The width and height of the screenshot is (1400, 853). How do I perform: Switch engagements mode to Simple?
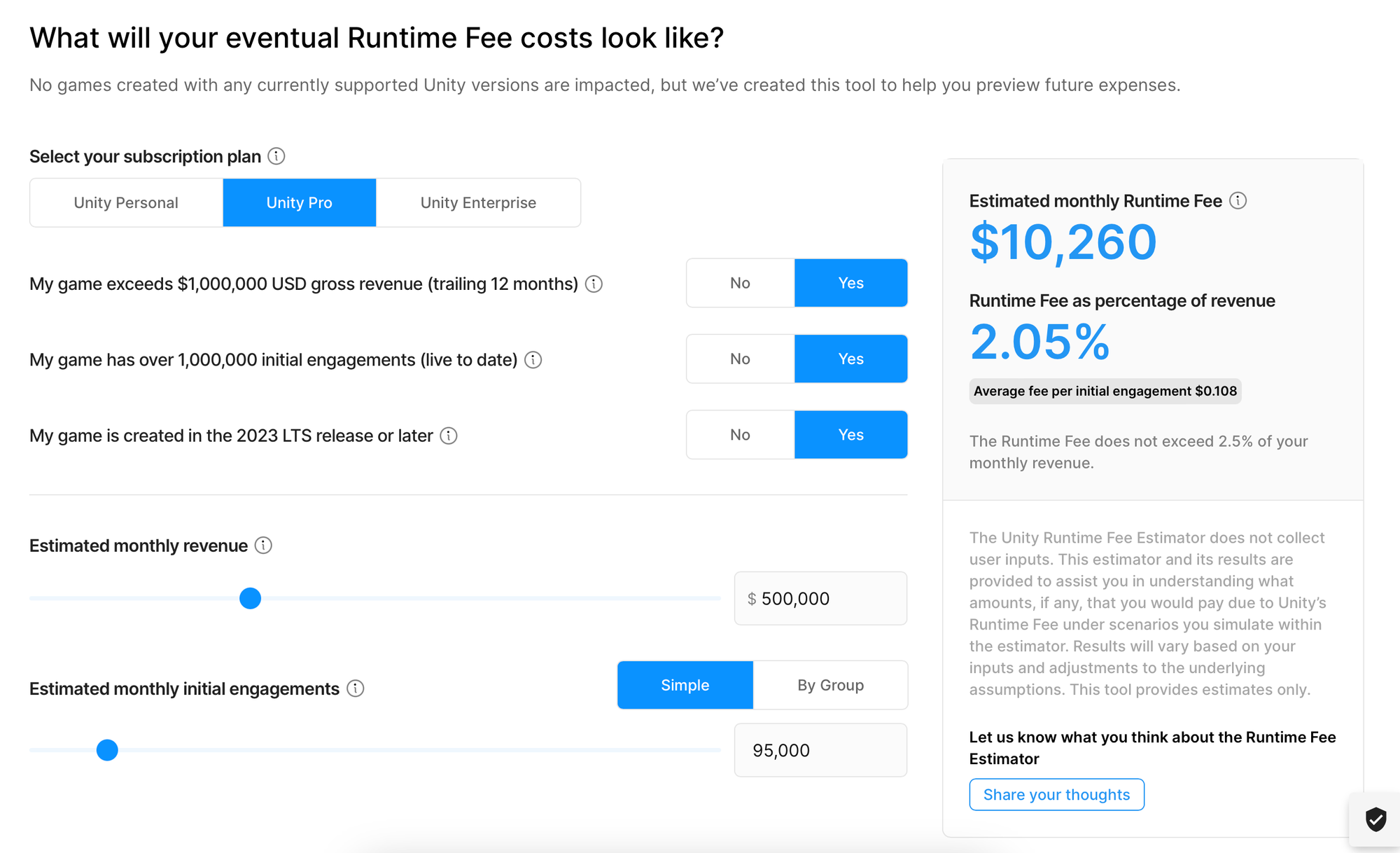click(685, 685)
